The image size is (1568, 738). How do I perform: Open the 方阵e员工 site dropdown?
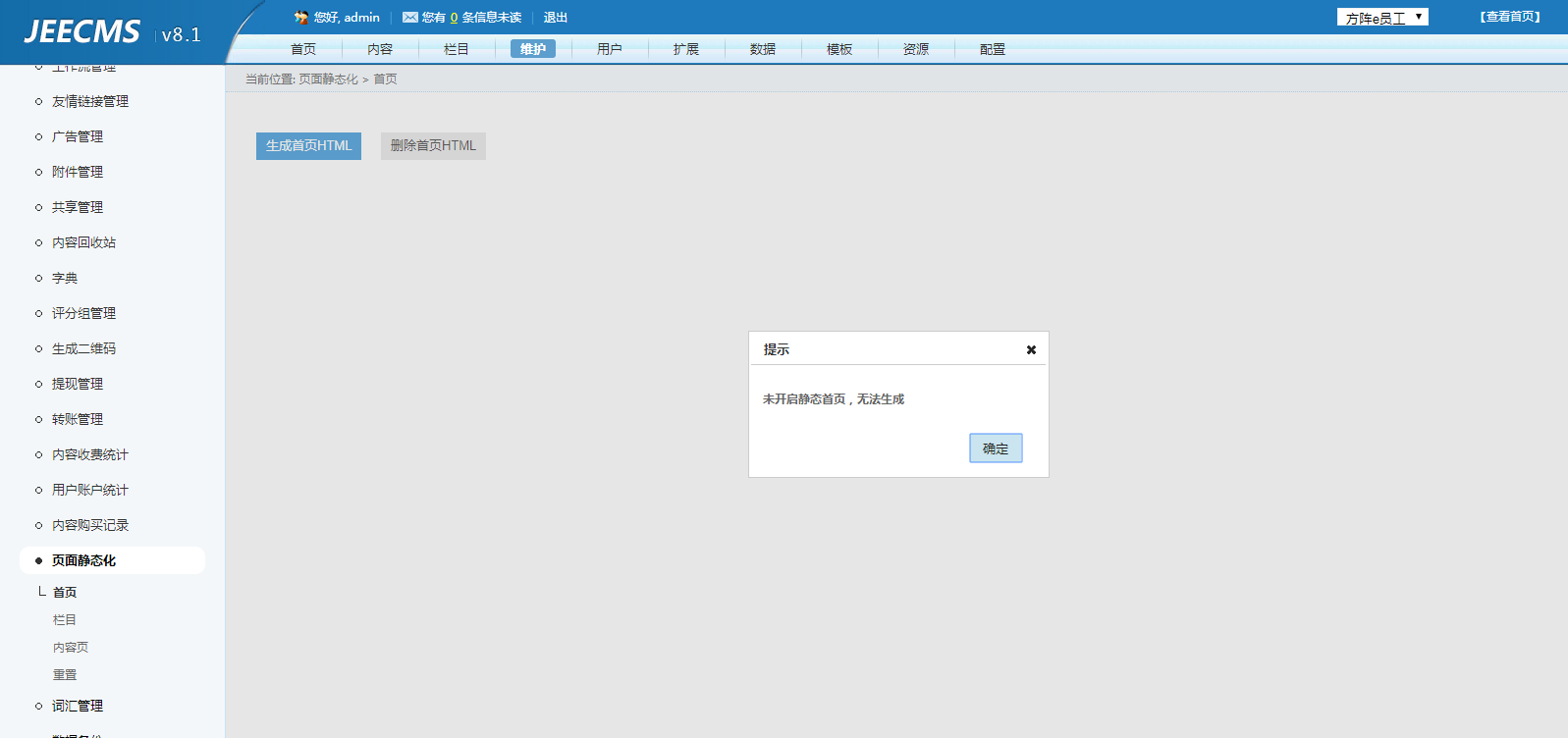pos(1382,18)
